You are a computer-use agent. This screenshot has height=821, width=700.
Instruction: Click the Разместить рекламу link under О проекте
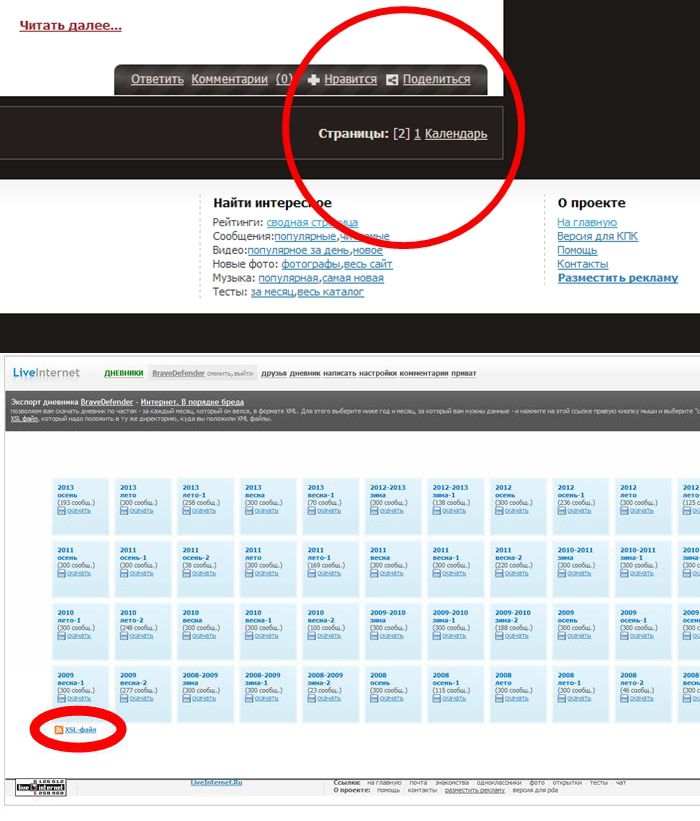tap(618, 278)
